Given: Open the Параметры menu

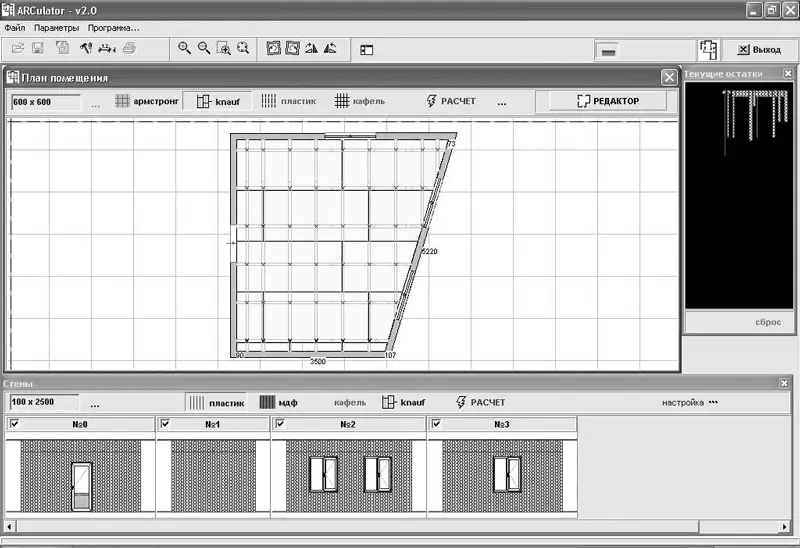Looking at the screenshot, I should pos(57,28).
